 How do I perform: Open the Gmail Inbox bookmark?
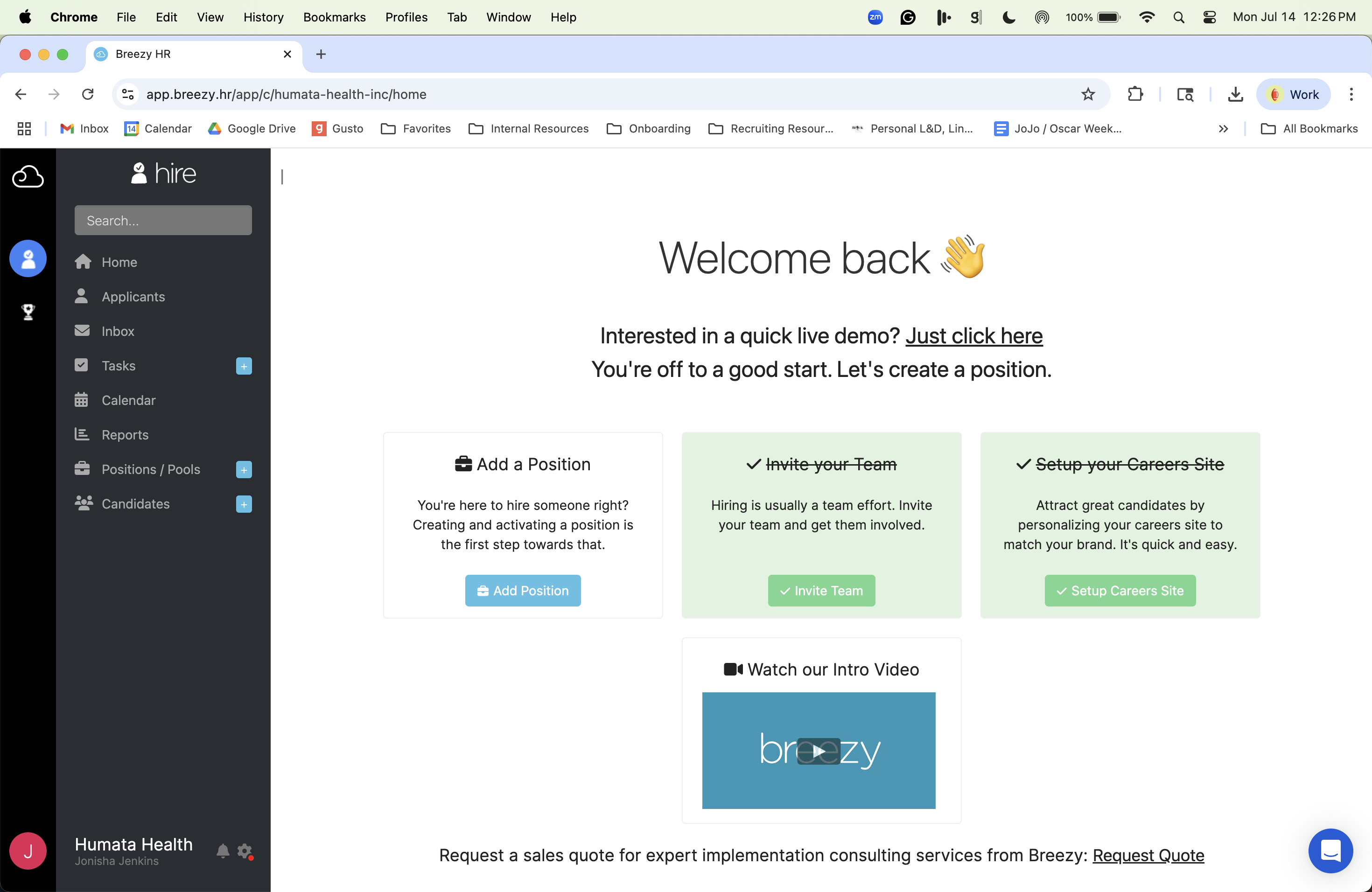click(84, 128)
